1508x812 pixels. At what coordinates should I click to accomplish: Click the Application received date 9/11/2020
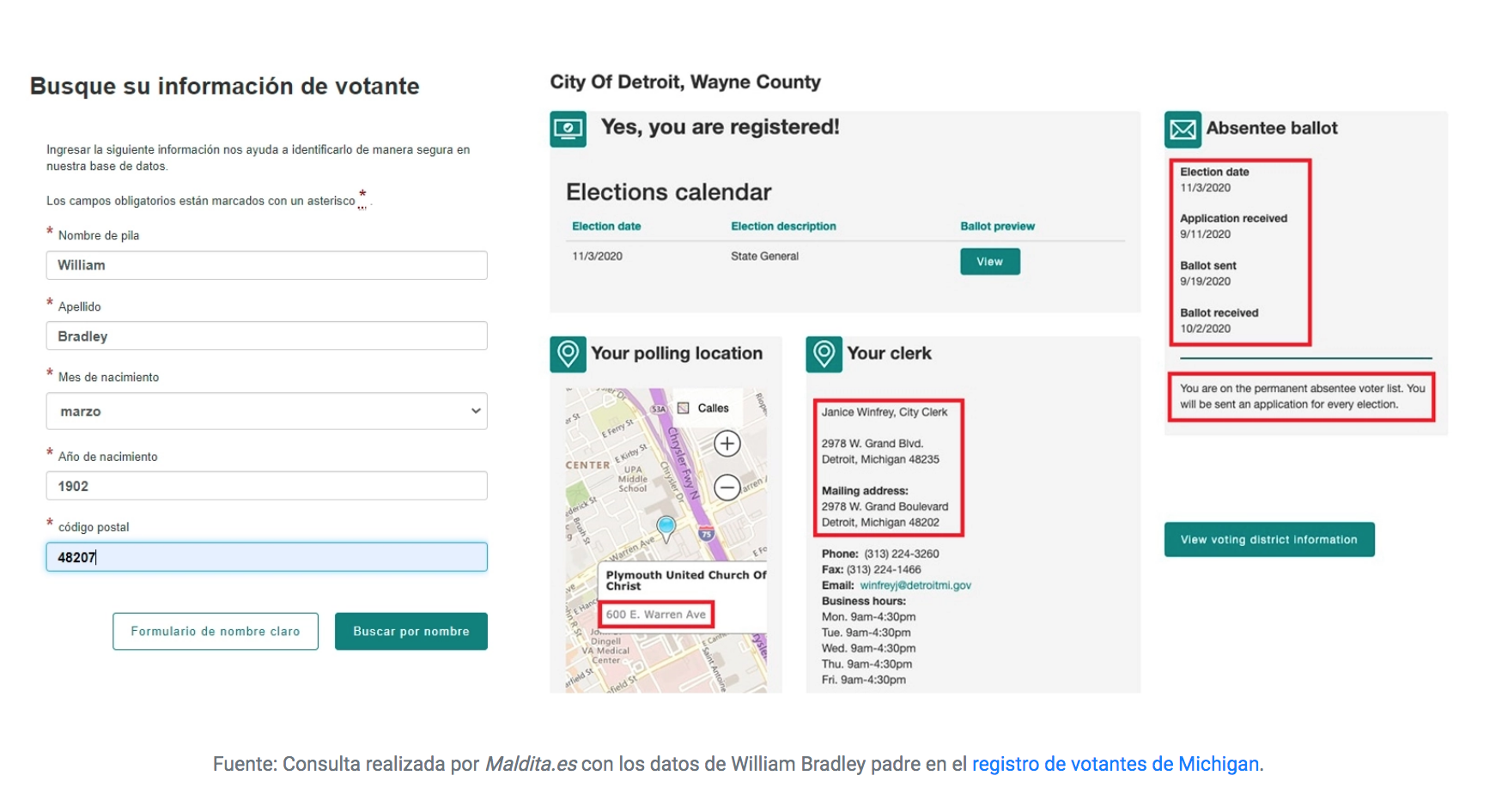(x=1205, y=234)
